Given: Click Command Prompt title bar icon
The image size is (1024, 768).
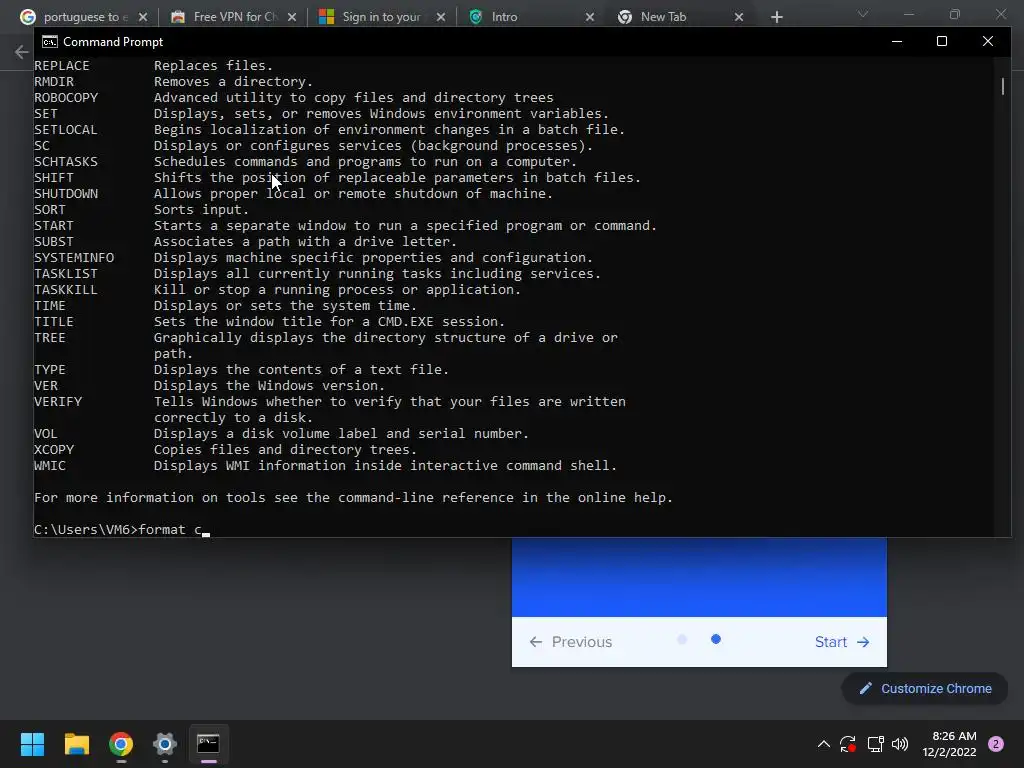Looking at the screenshot, I should coord(50,42).
